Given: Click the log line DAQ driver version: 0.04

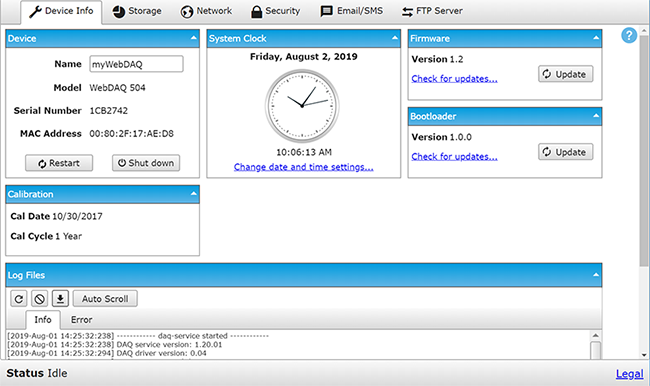Looking at the screenshot, I should point(161,353).
